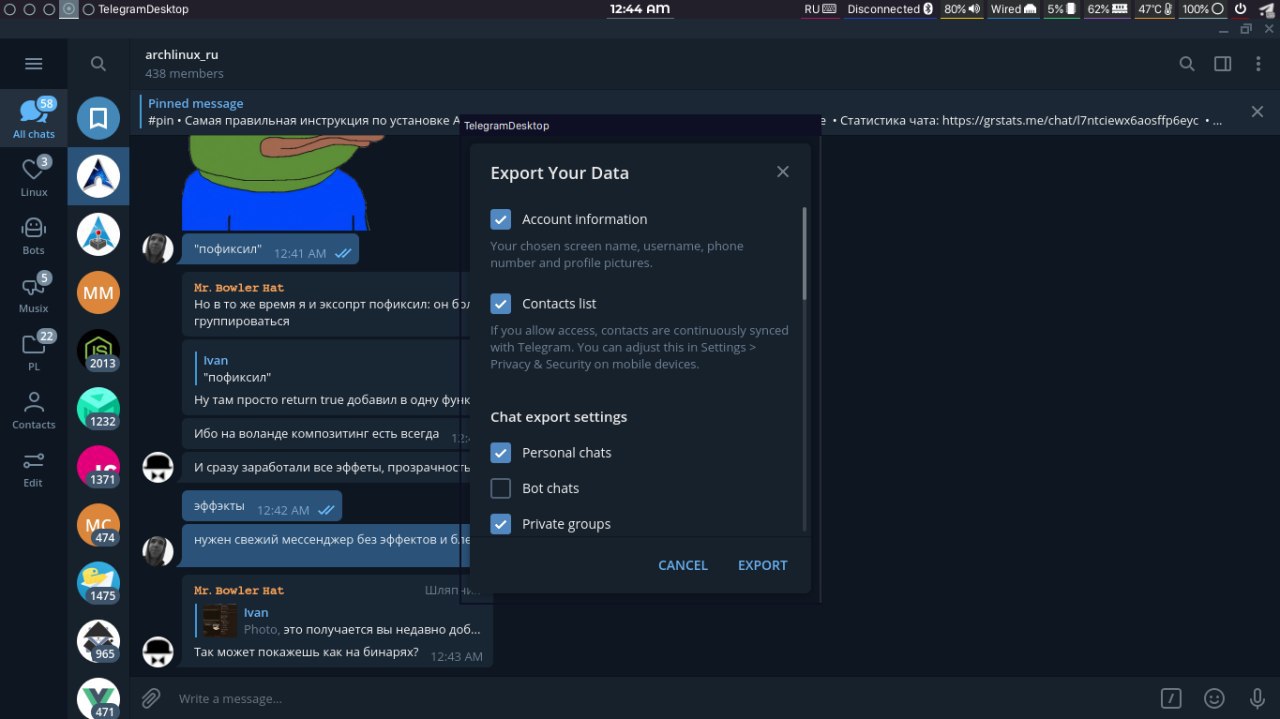Switch to the Bots folder
This screenshot has height=719, width=1280.
pyautogui.click(x=34, y=234)
